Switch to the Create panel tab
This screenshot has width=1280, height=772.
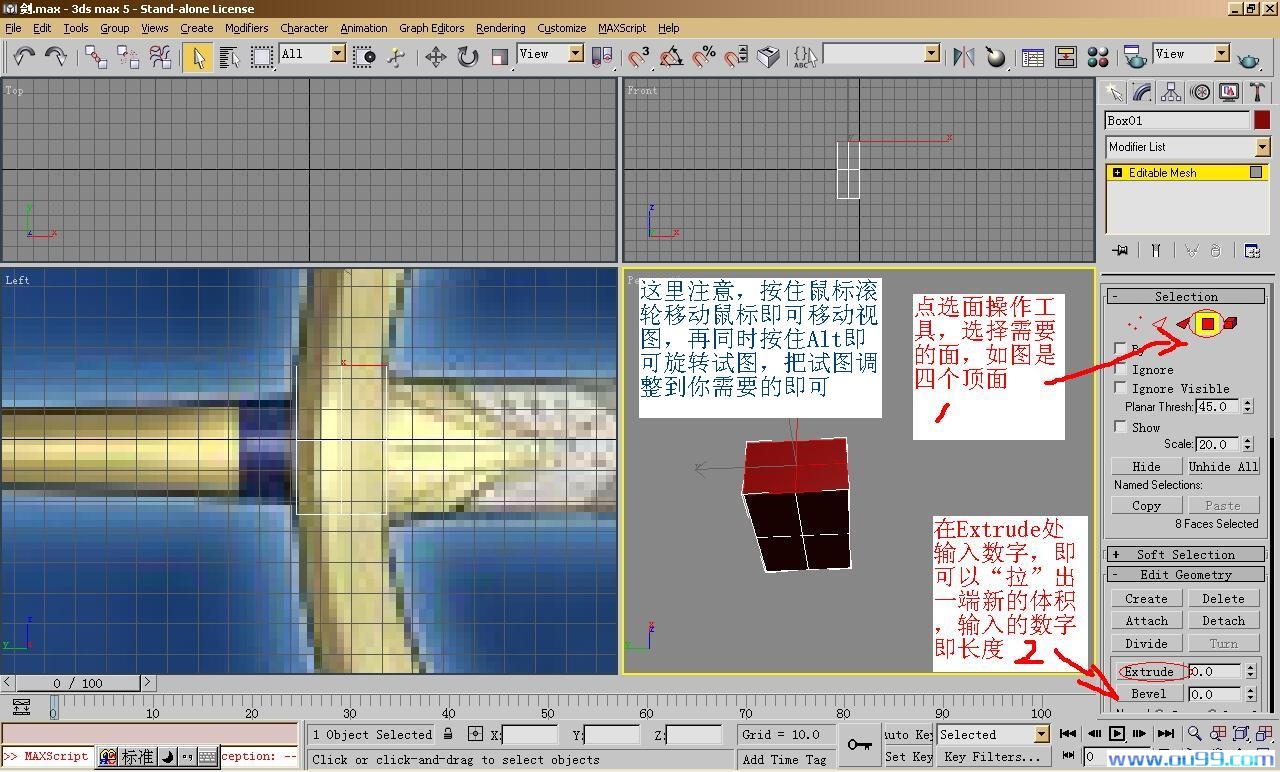[x=1112, y=92]
